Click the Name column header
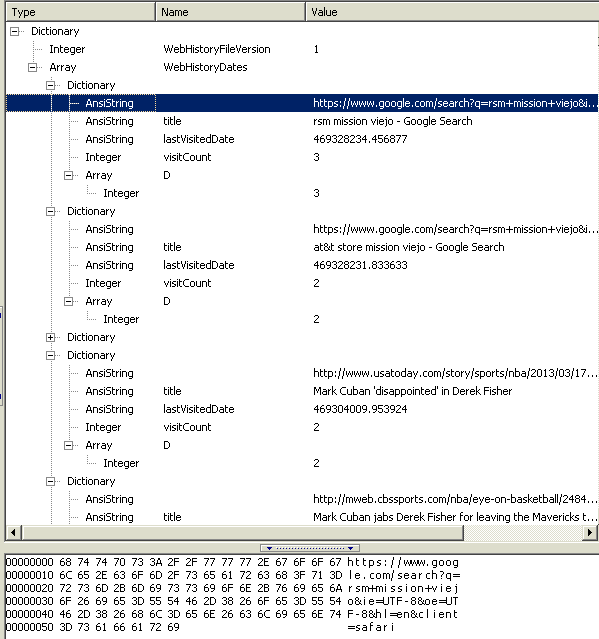This screenshot has height=639, width=599. click(230, 12)
